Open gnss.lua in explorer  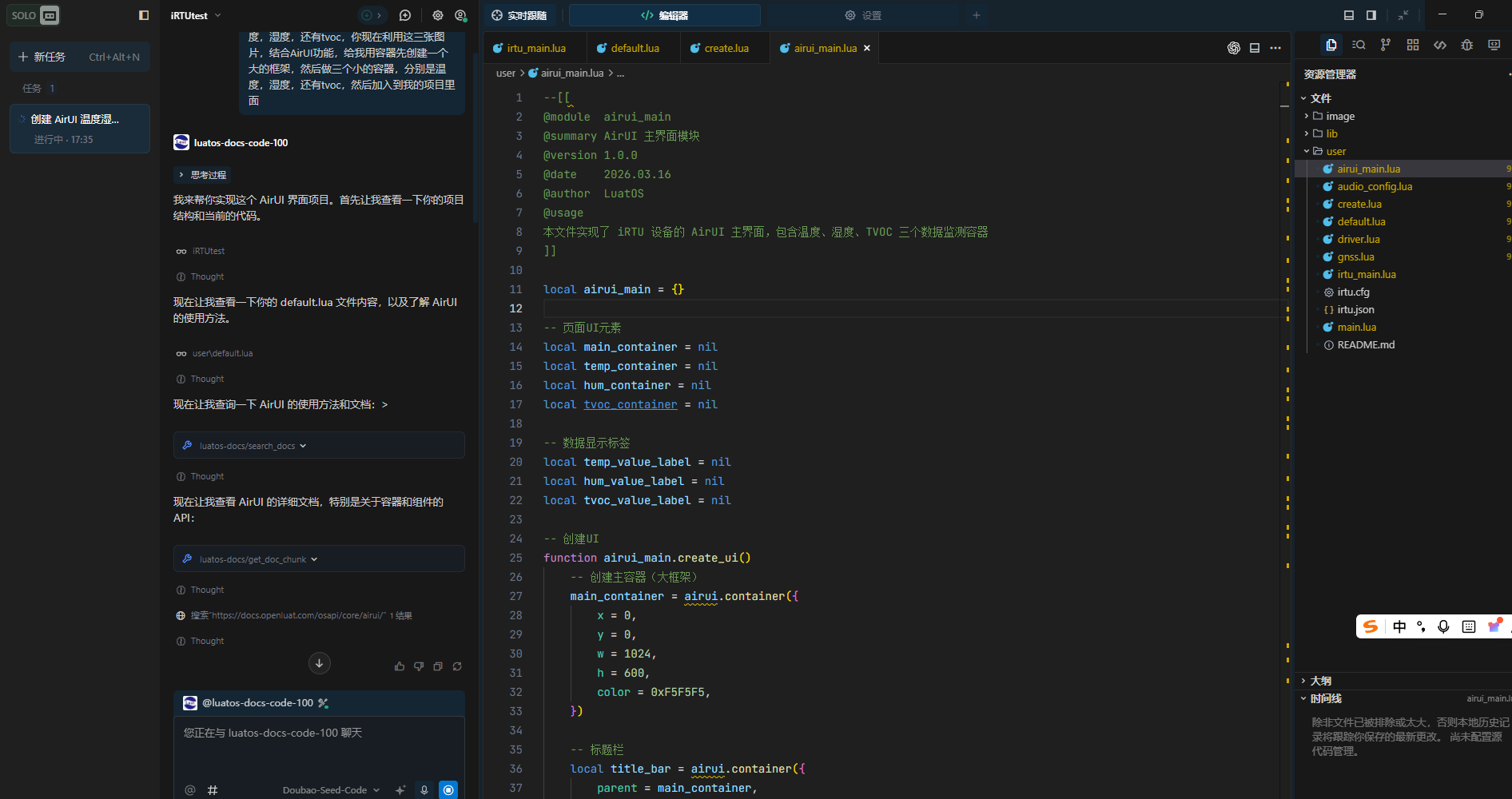point(1403,256)
